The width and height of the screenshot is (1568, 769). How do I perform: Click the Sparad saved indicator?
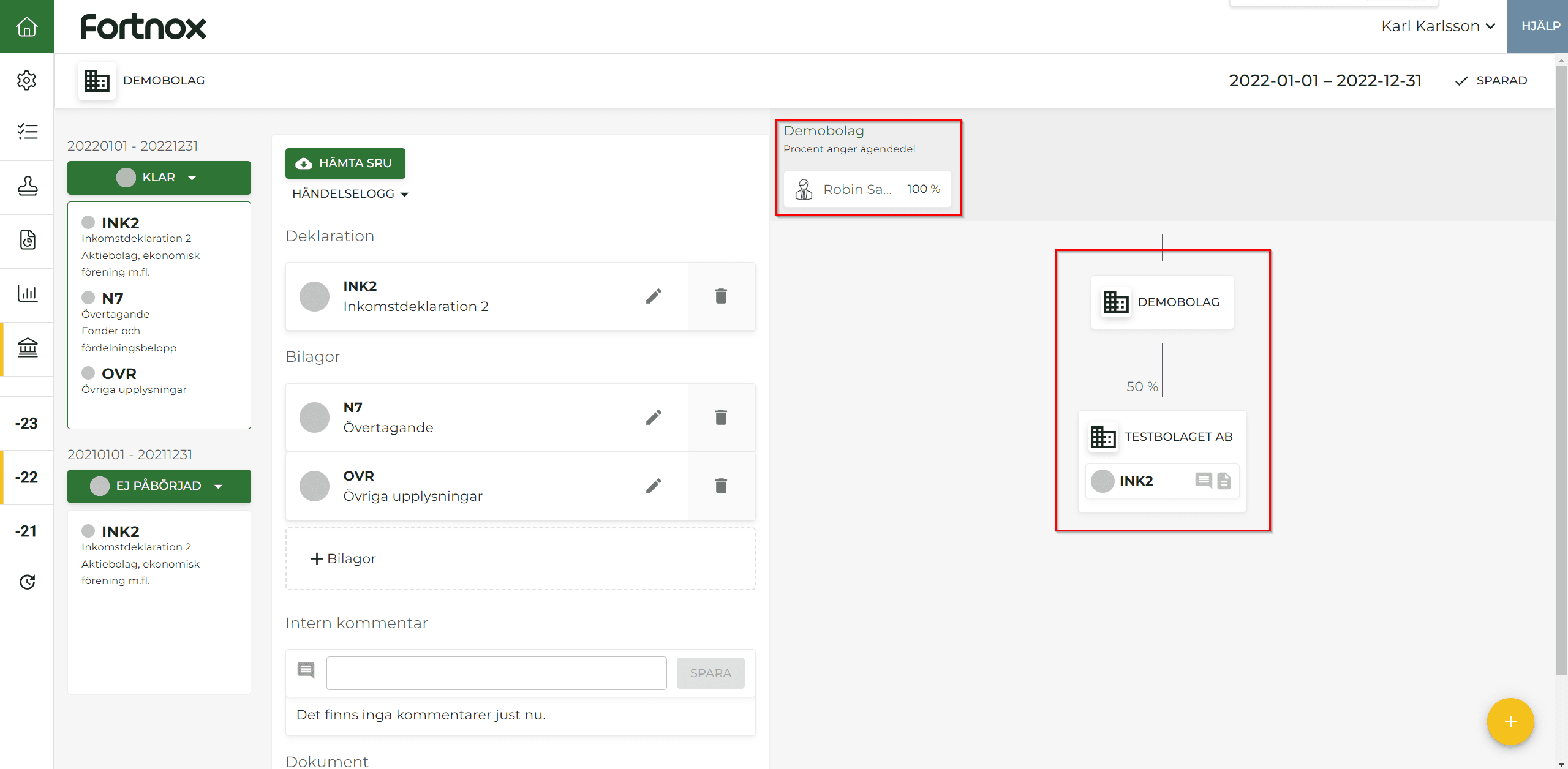(x=1491, y=81)
